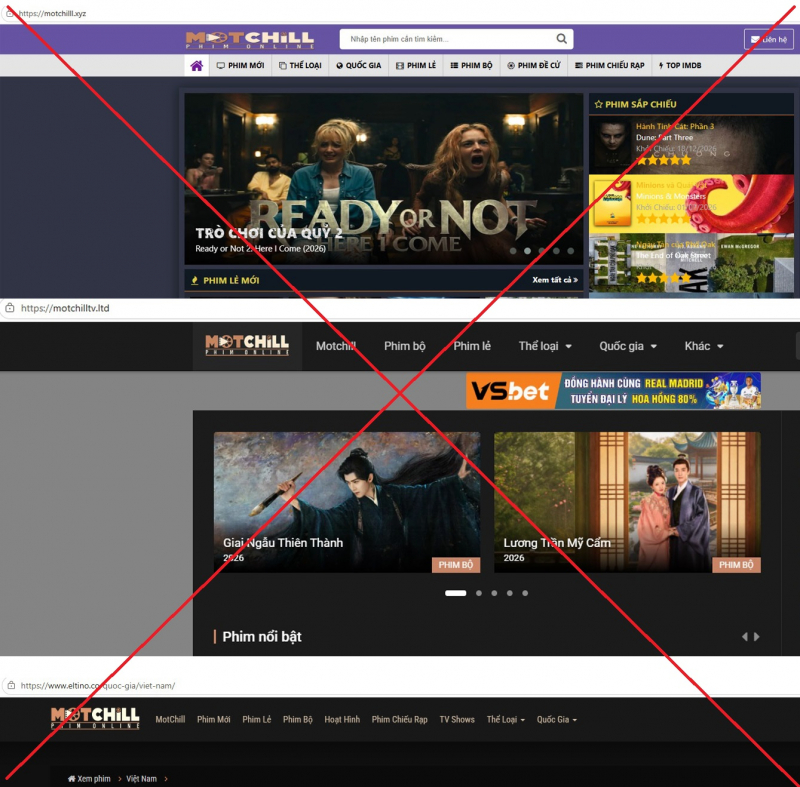Select the last carousel dot on motchilltv.ltd

(x=525, y=593)
